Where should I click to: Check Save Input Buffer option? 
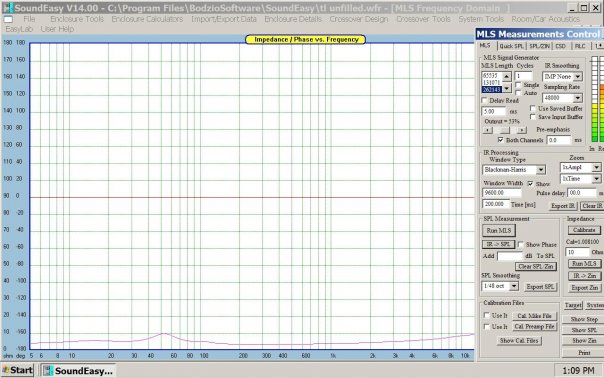point(533,116)
